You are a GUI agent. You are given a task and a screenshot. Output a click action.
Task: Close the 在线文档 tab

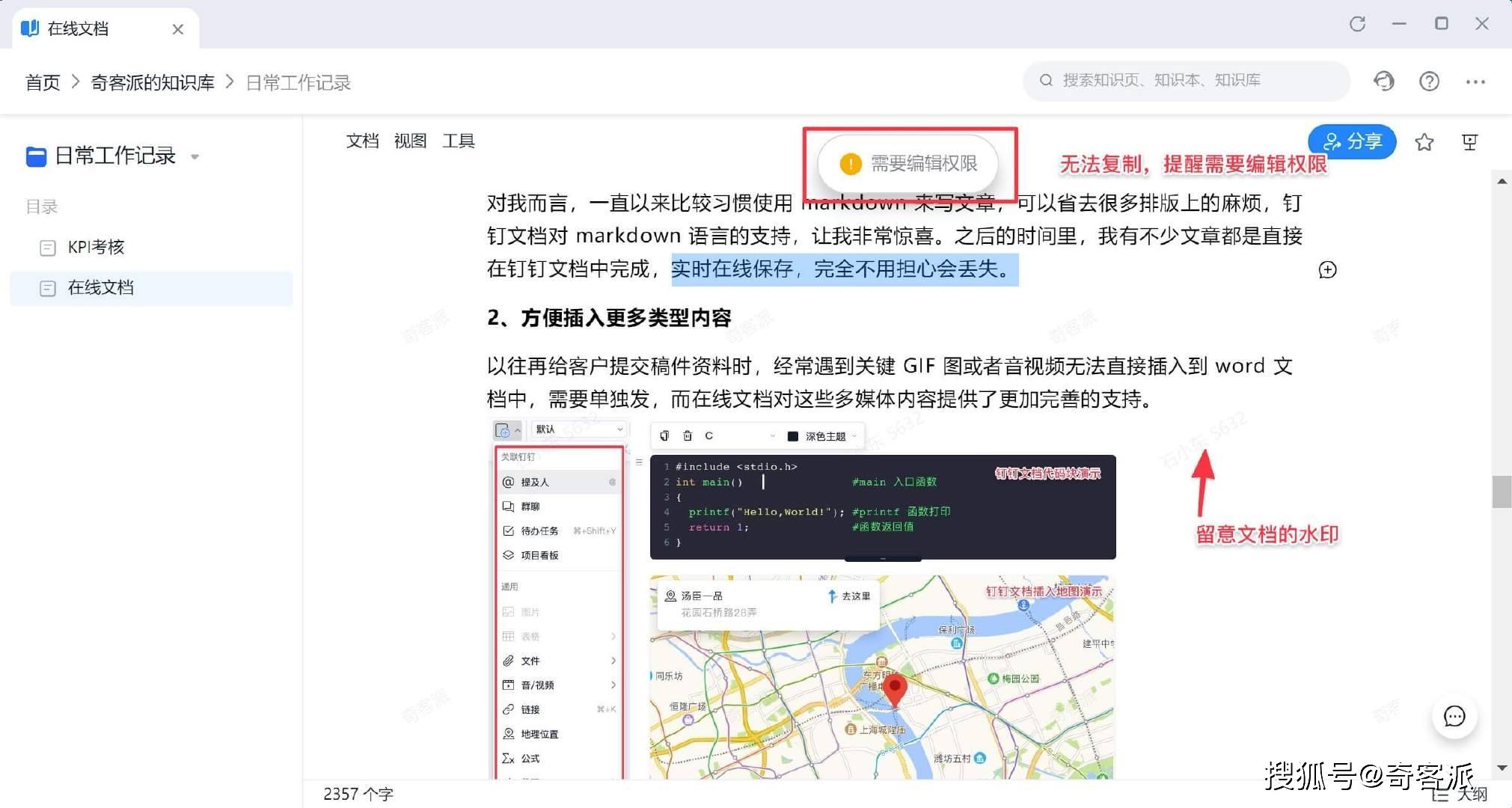pyautogui.click(x=177, y=29)
